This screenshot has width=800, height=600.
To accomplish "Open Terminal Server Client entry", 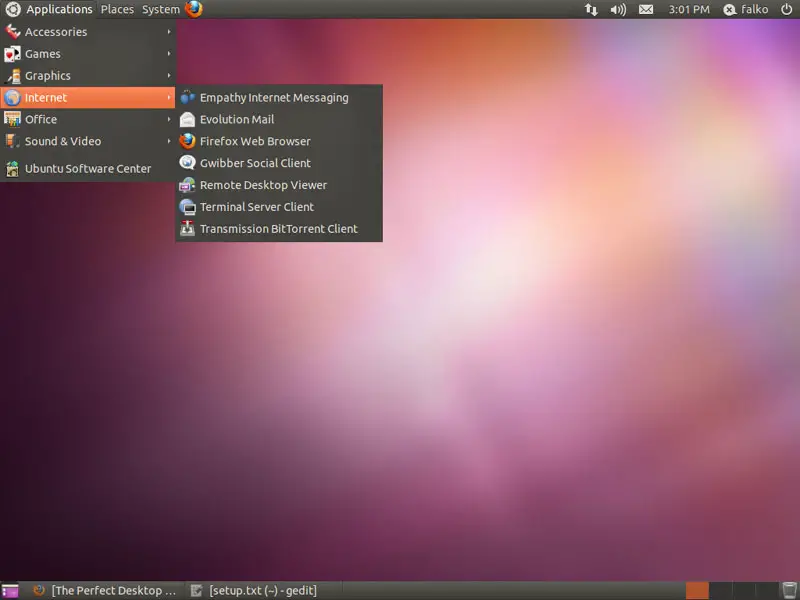I will pyautogui.click(x=279, y=207).
